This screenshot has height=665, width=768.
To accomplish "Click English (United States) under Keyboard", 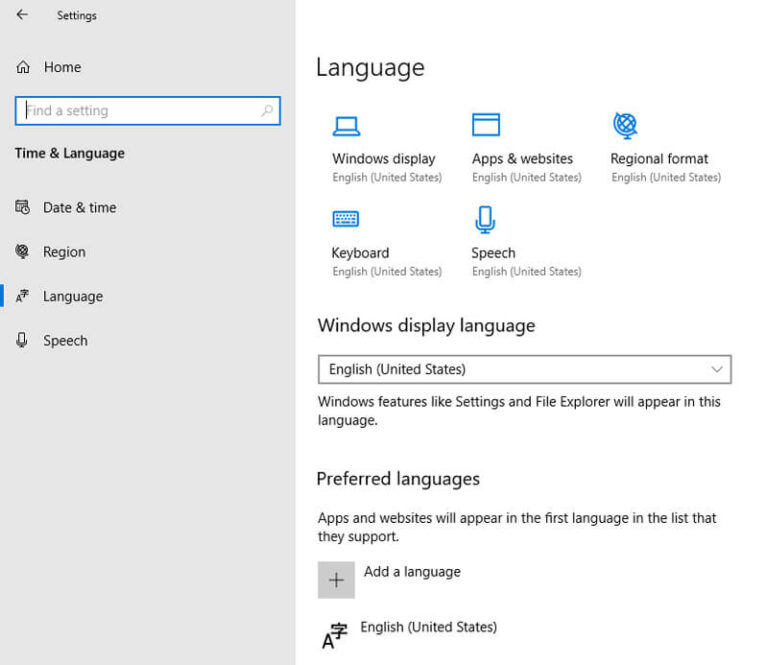I will click(387, 271).
